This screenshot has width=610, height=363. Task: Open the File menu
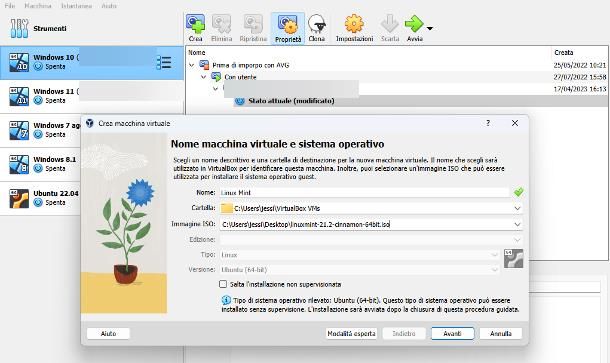[x=10, y=6]
